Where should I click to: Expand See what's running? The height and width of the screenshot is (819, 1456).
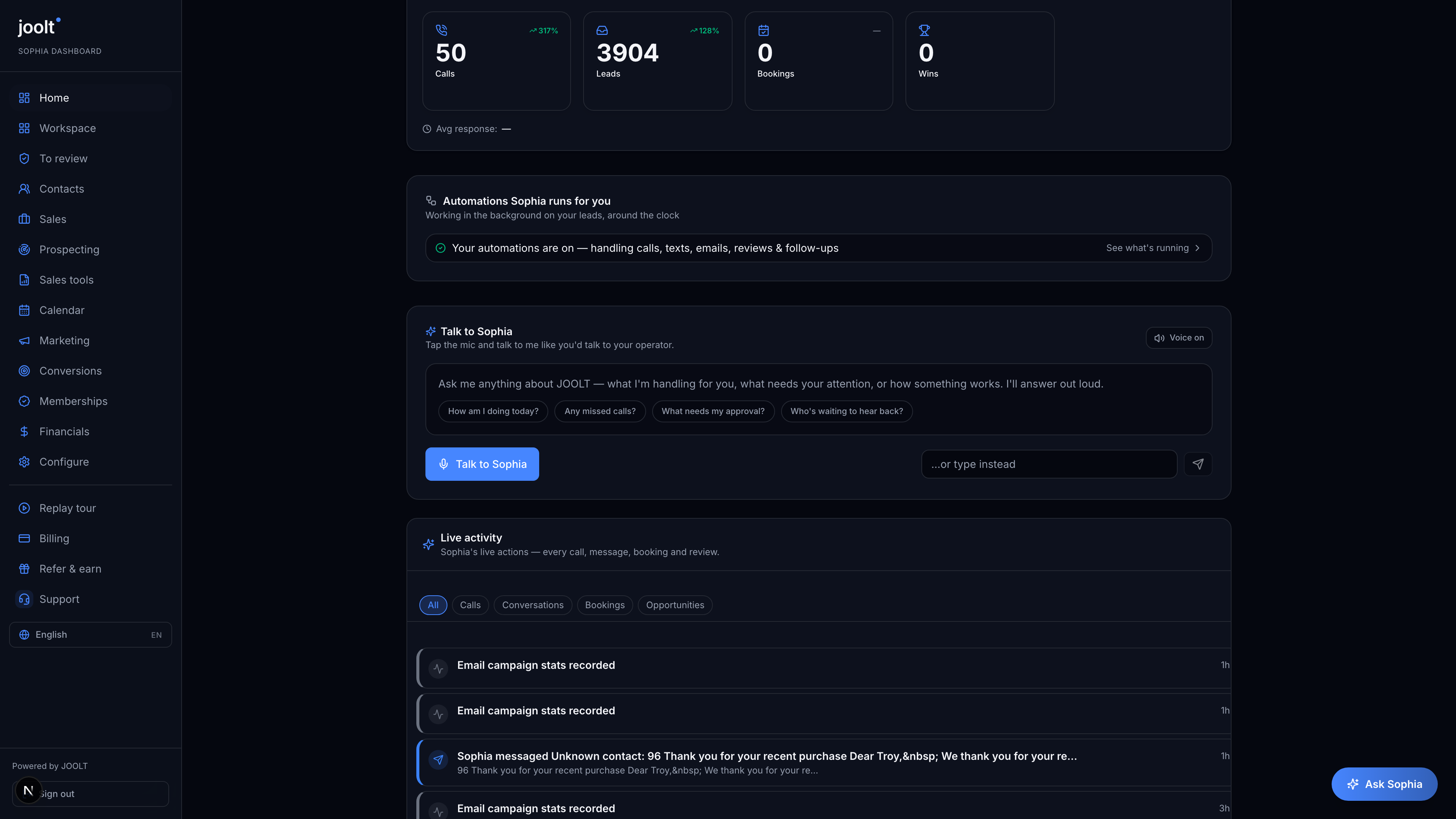pos(1153,248)
